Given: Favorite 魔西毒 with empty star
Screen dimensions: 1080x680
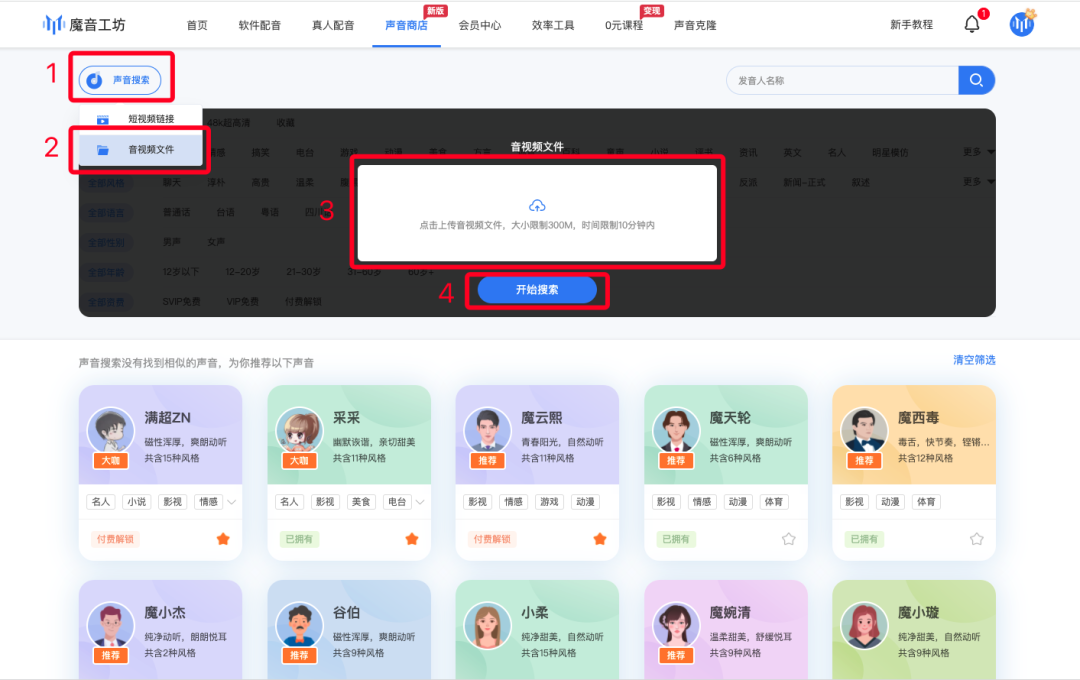Looking at the screenshot, I should [977, 539].
